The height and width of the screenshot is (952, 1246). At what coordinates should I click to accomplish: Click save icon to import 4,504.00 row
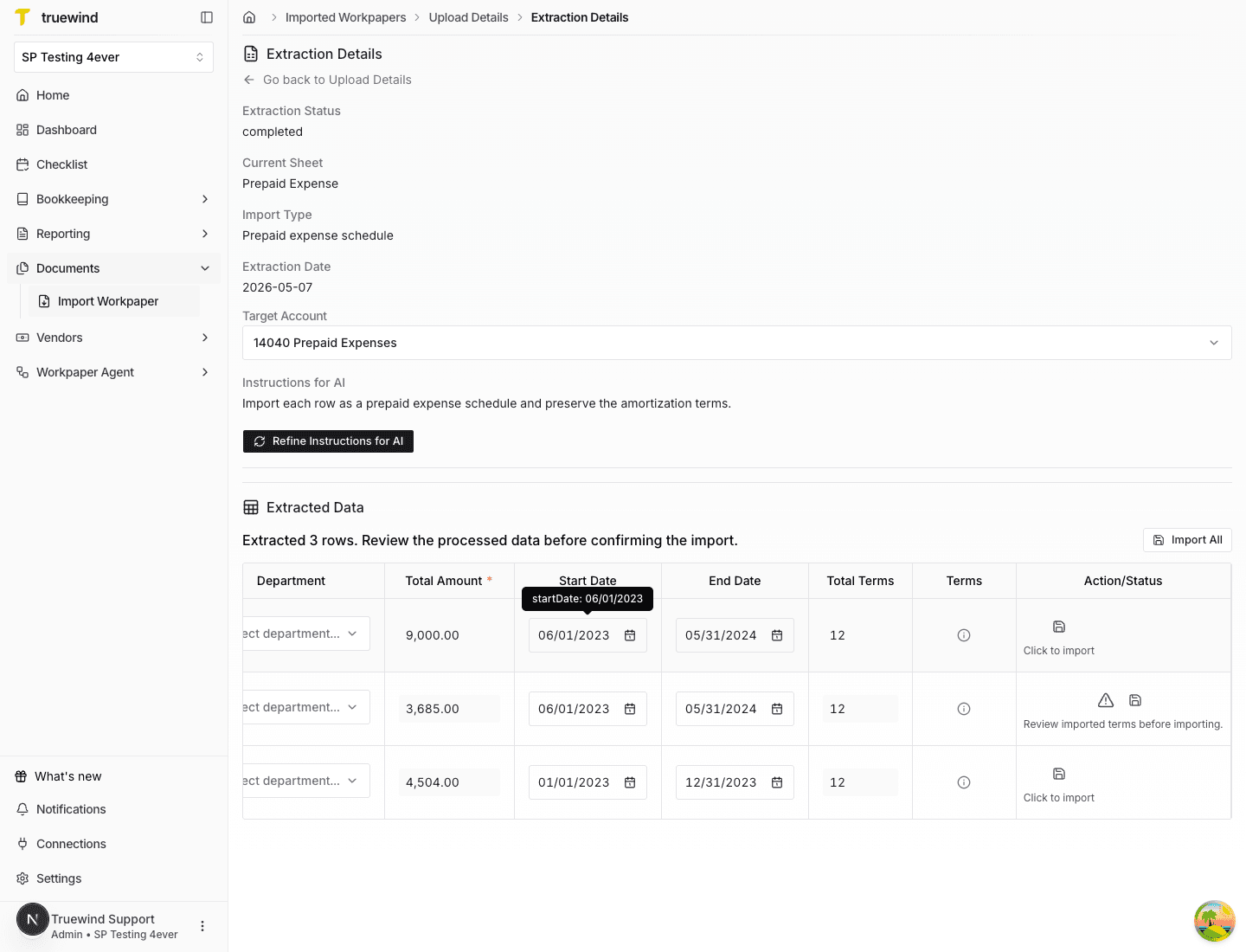click(x=1059, y=774)
